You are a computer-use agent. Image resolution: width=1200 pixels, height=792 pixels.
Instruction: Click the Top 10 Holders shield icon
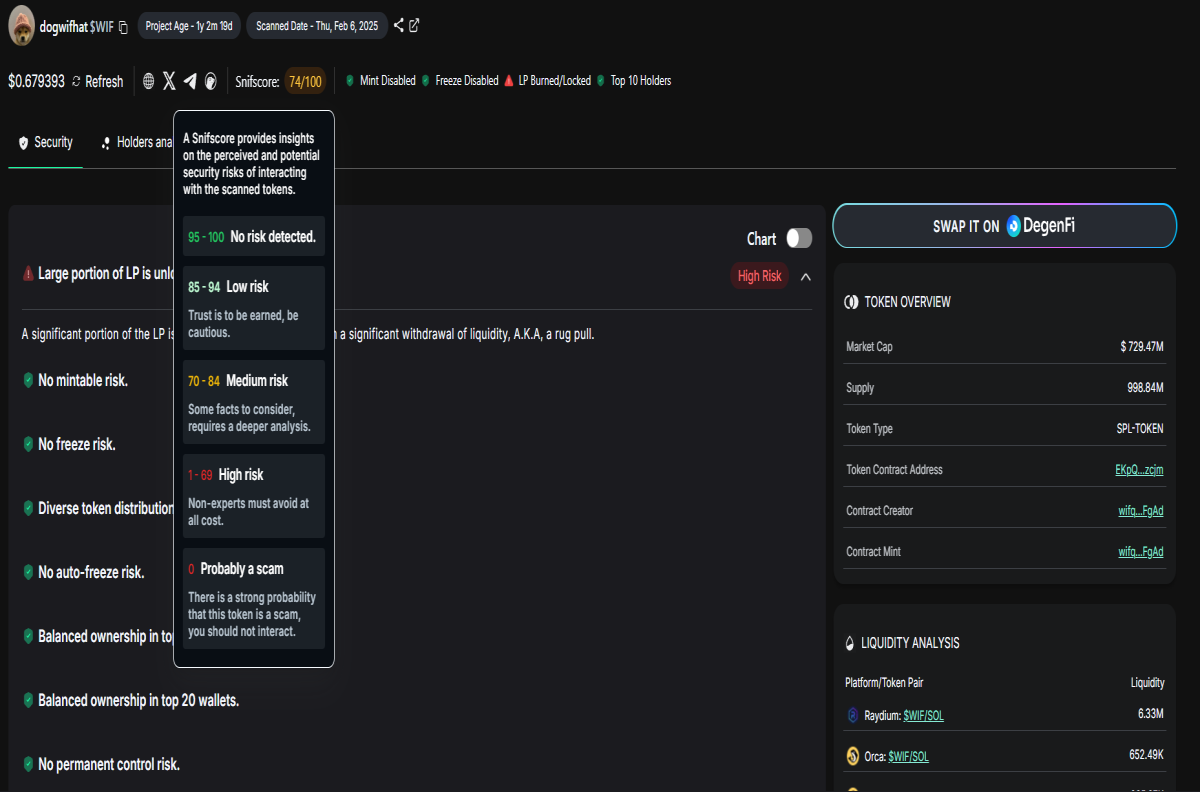coord(601,81)
